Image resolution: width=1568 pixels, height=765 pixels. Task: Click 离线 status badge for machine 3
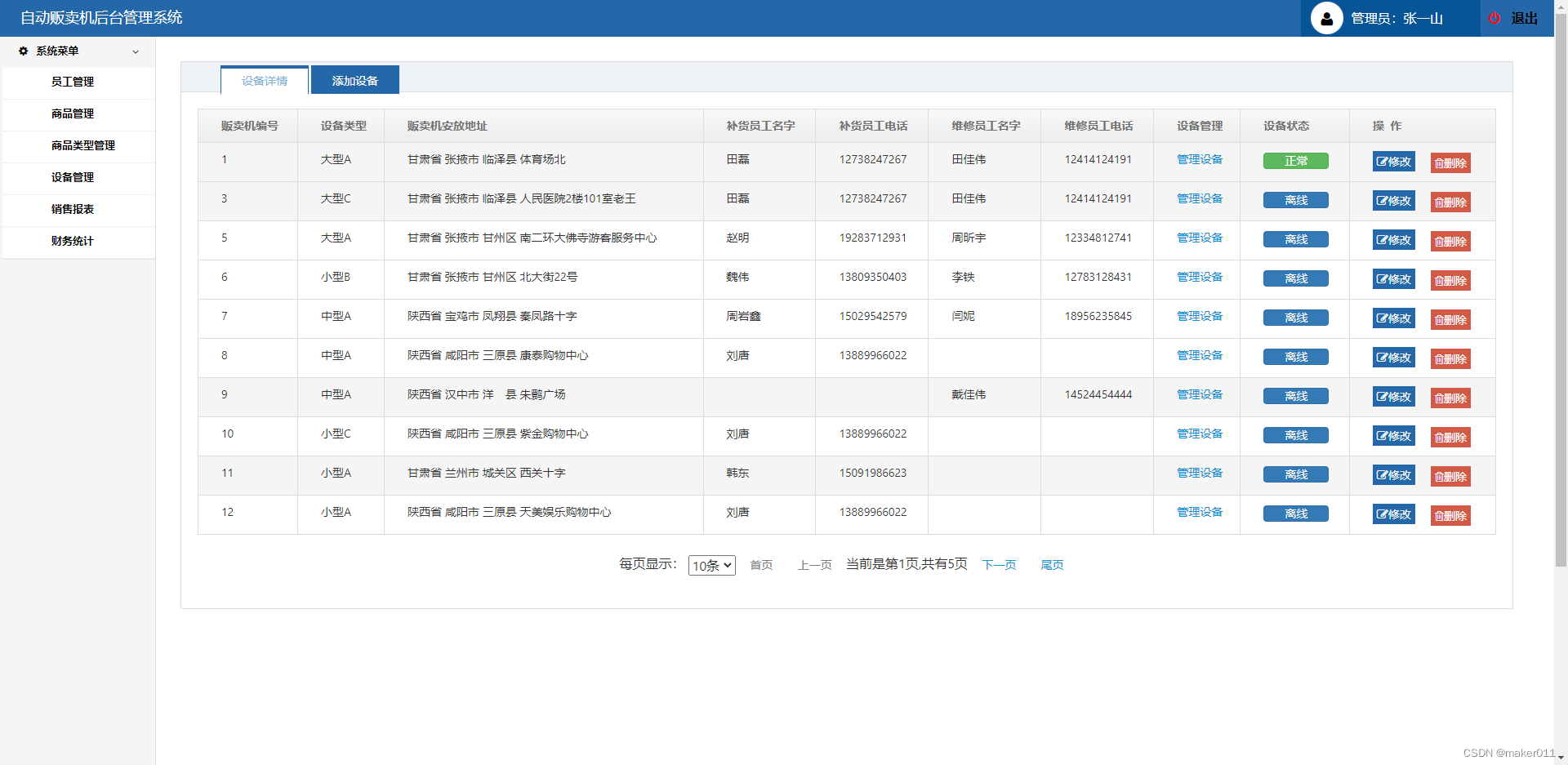pos(1296,200)
